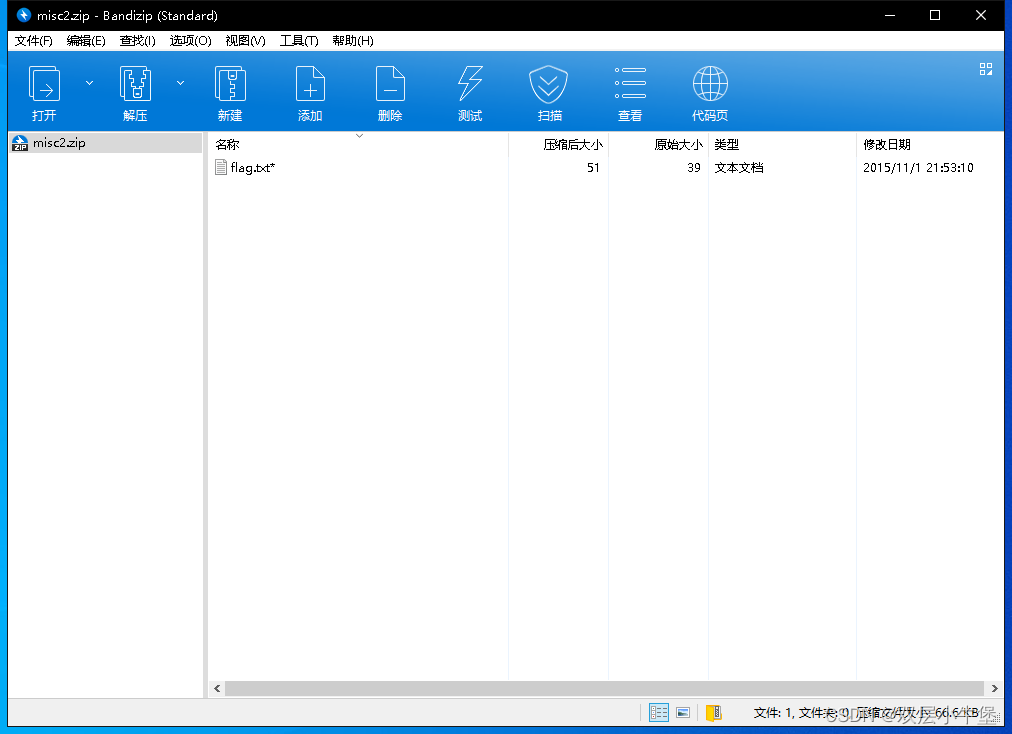Click the 文本文档 type cell
The height and width of the screenshot is (734, 1012).
[739, 168]
